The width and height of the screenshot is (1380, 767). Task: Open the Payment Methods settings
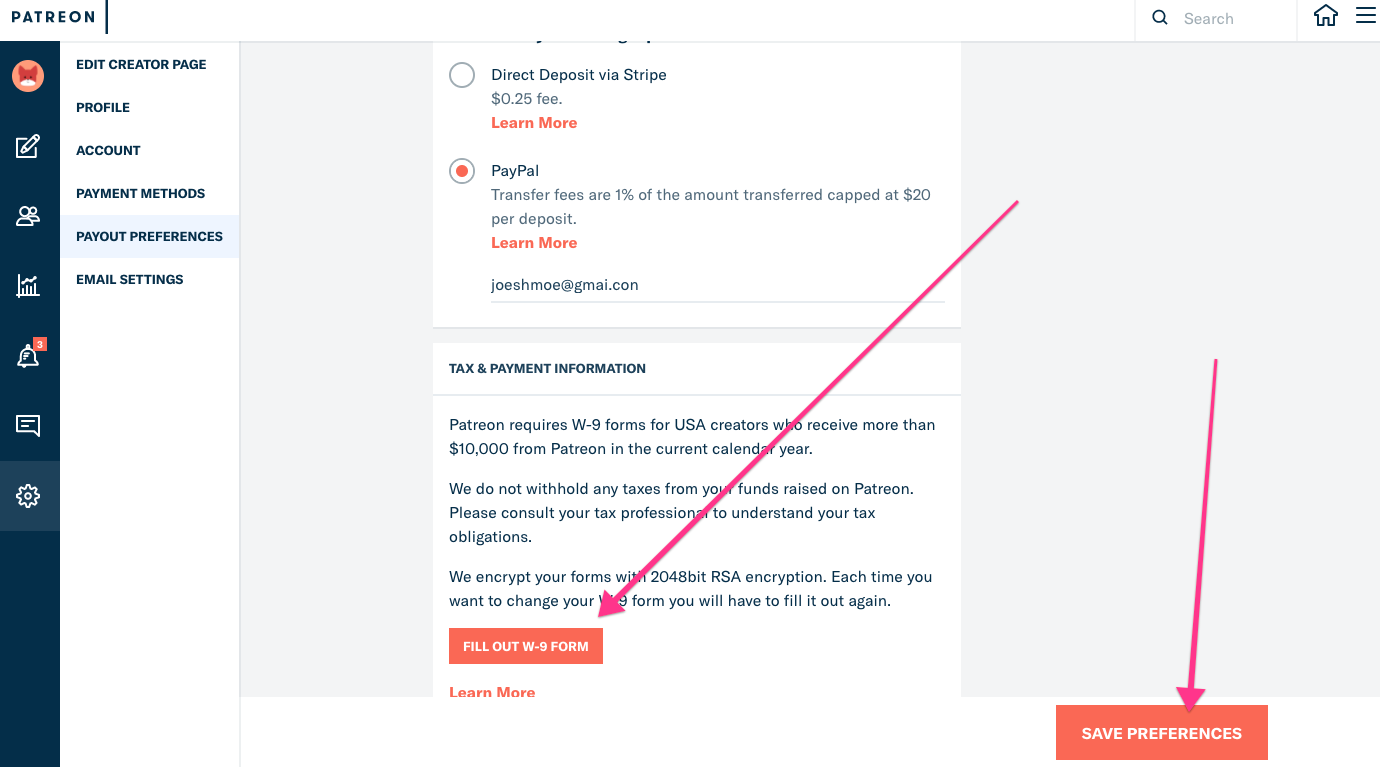point(140,193)
